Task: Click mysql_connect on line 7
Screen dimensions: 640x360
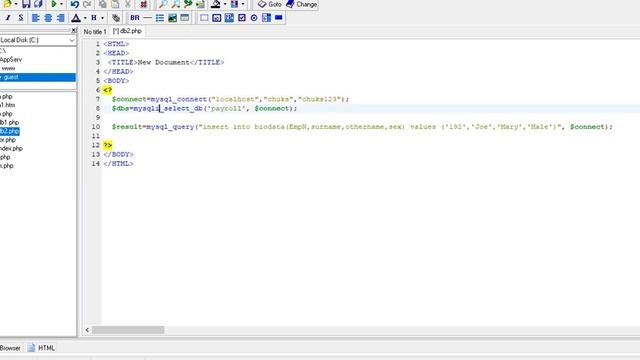Action: (x=178, y=99)
